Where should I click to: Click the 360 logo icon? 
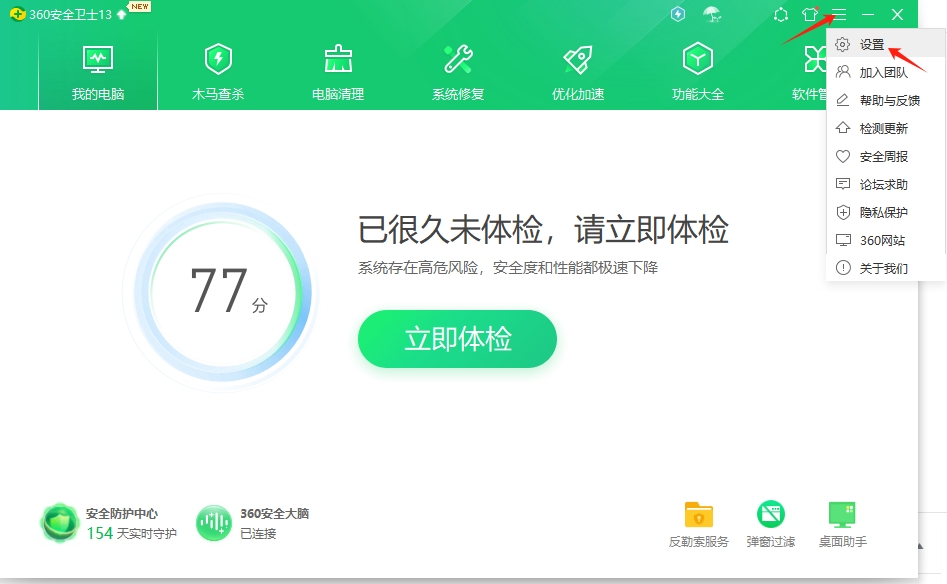[18, 14]
